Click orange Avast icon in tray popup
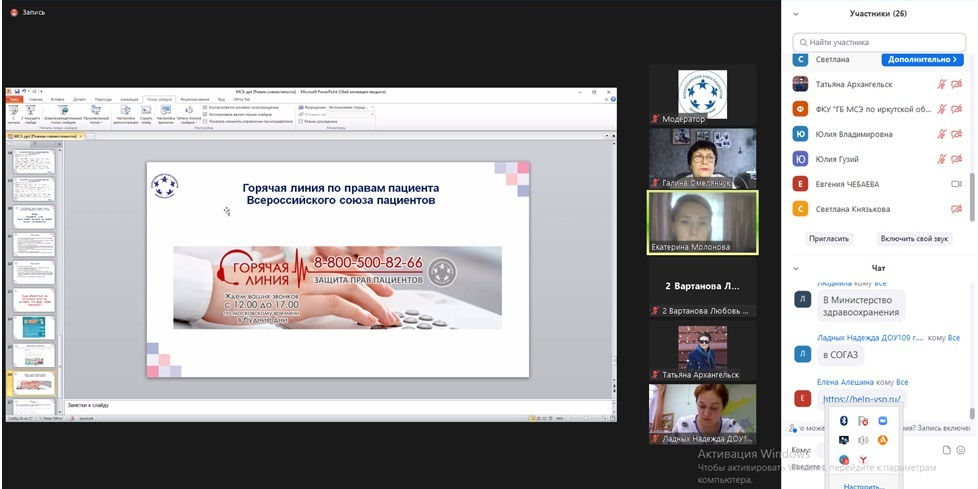 [883, 440]
